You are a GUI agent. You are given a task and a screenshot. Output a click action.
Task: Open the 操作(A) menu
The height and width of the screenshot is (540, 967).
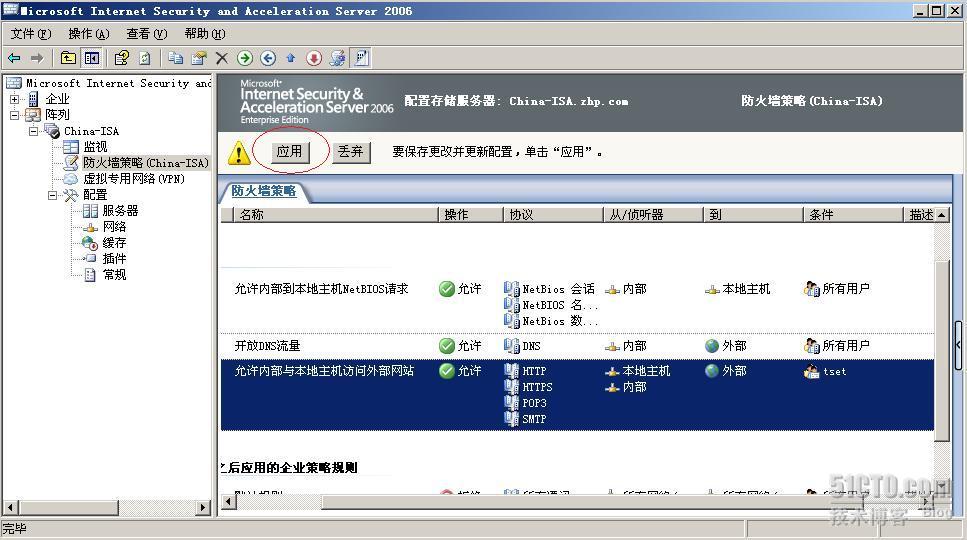pos(89,34)
